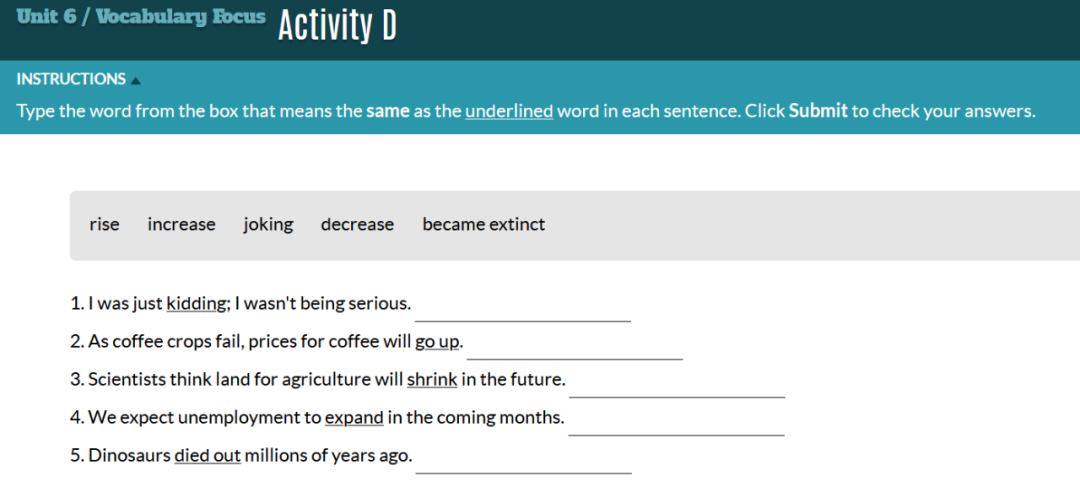Click the answer blank for sentence 5
Viewport: 1080px width, 498px height.
click(x=523, y=460)
